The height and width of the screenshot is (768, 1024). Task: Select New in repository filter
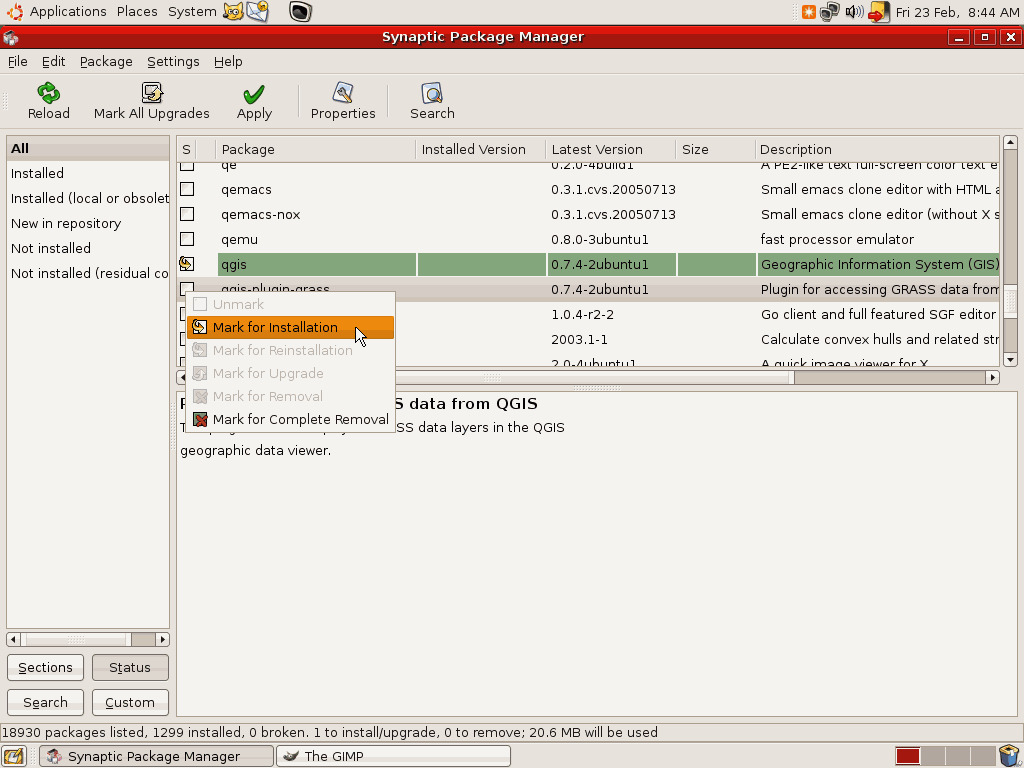coord(88,223)
